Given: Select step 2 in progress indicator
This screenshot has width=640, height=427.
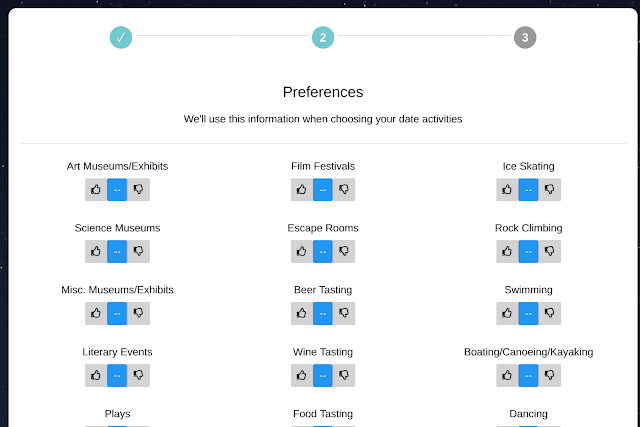Looking at the screenshot, I should pos(323,38).
